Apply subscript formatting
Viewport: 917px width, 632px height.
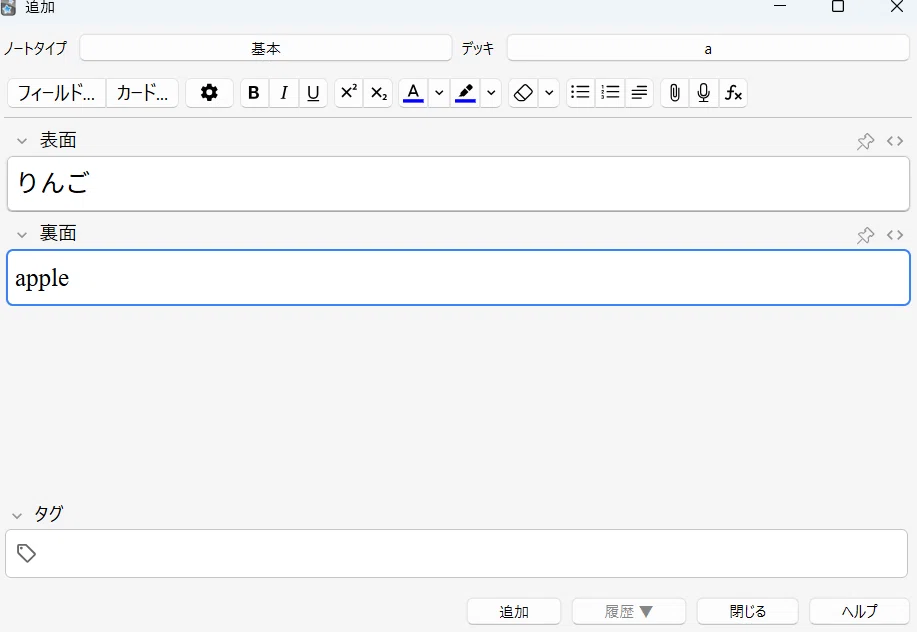click(378, 93)
